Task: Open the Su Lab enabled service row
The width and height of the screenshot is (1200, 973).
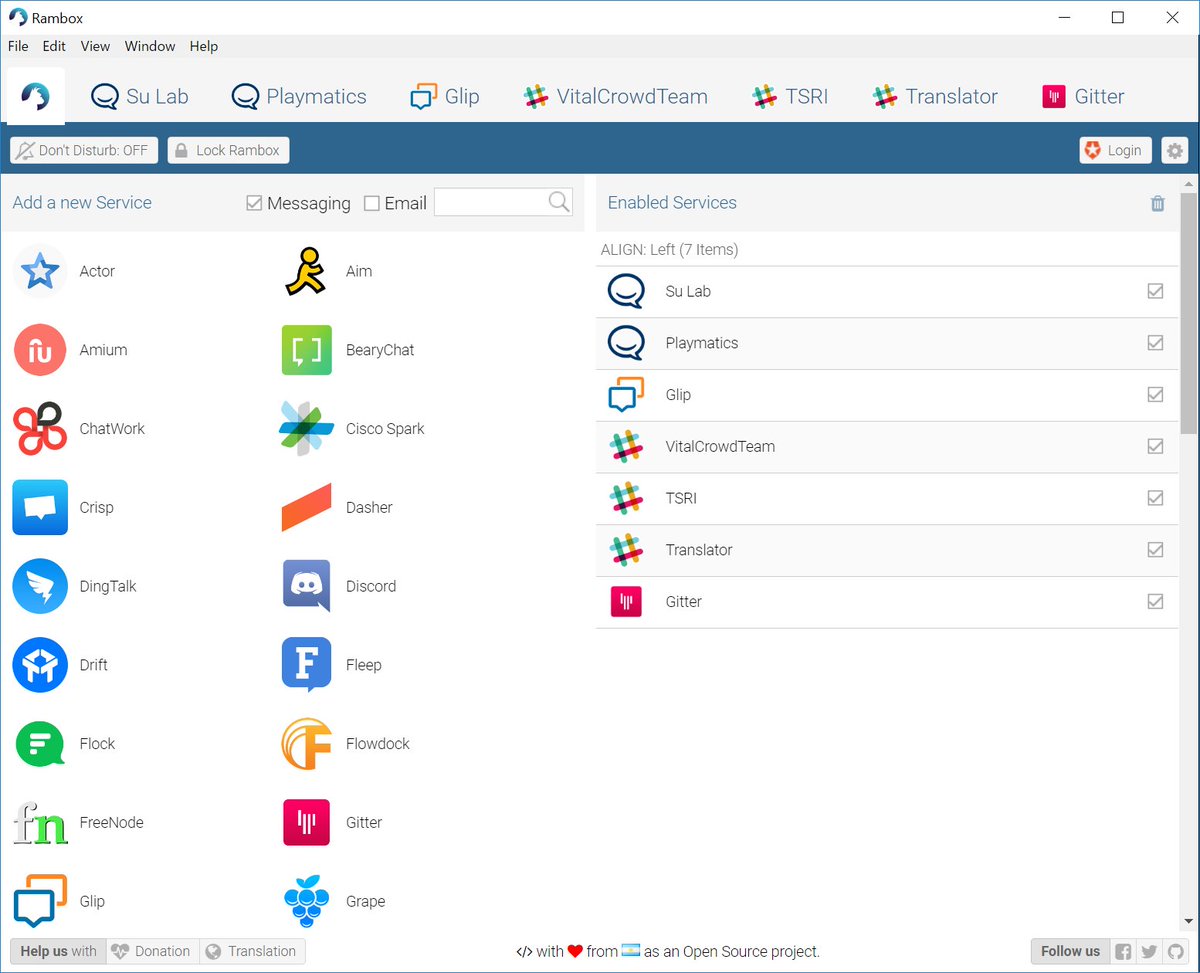Action: point(886,292)
